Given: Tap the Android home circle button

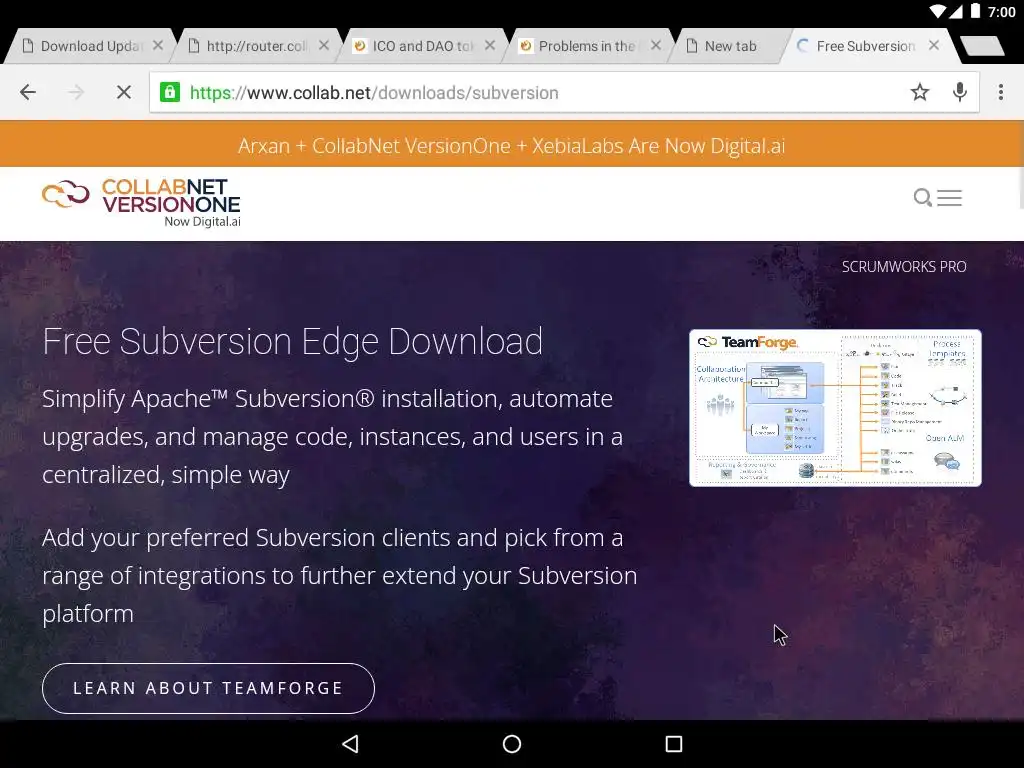Looking at the screenshot, I should point(512,744).
